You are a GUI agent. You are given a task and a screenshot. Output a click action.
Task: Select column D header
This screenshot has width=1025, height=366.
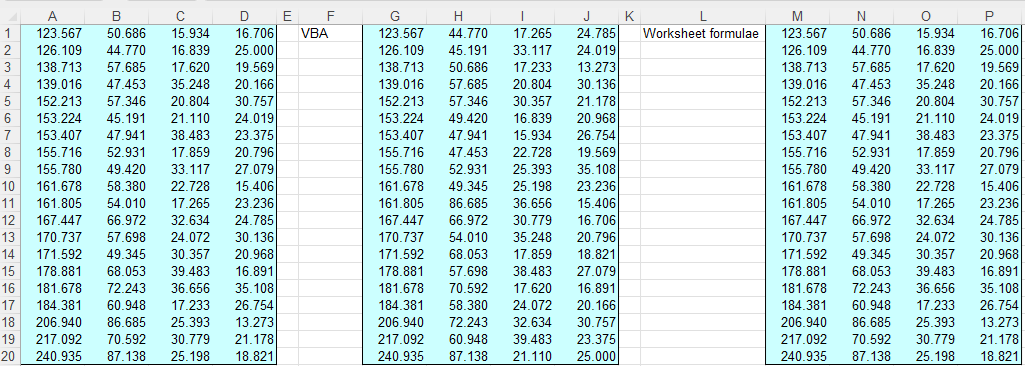click(244, 16)
